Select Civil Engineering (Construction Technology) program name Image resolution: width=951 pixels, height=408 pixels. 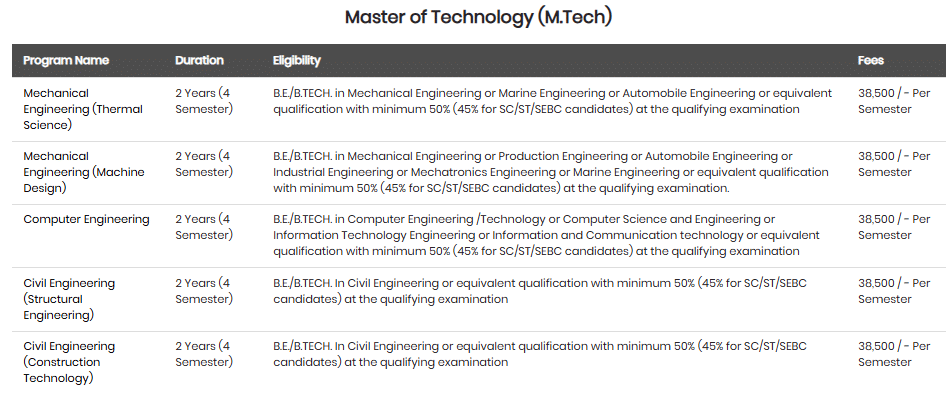click(69, 362)
